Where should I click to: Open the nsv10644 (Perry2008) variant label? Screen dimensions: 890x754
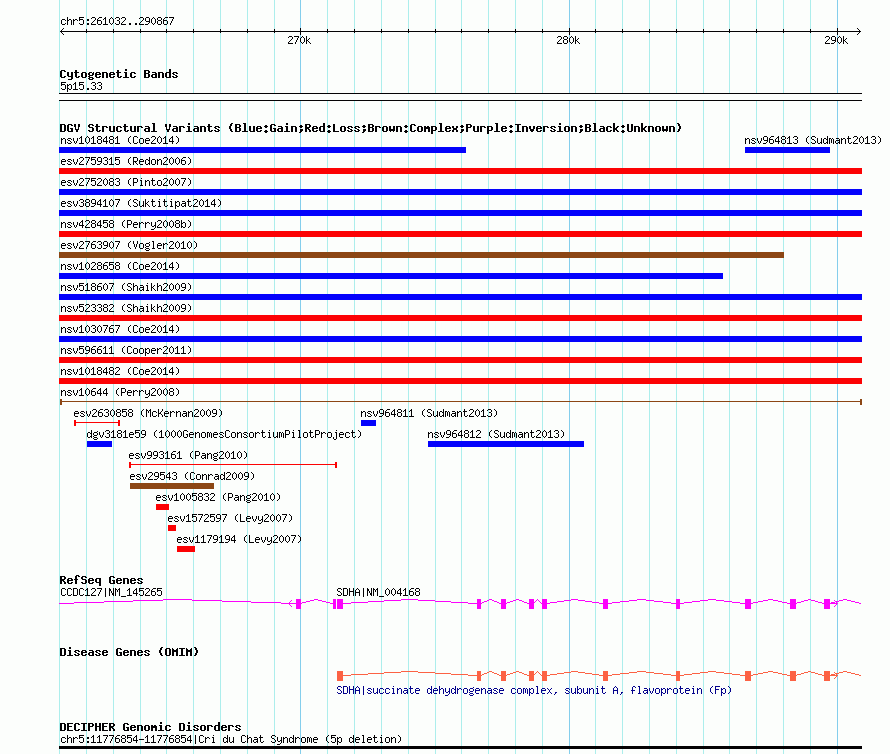[x=120, y=392]
